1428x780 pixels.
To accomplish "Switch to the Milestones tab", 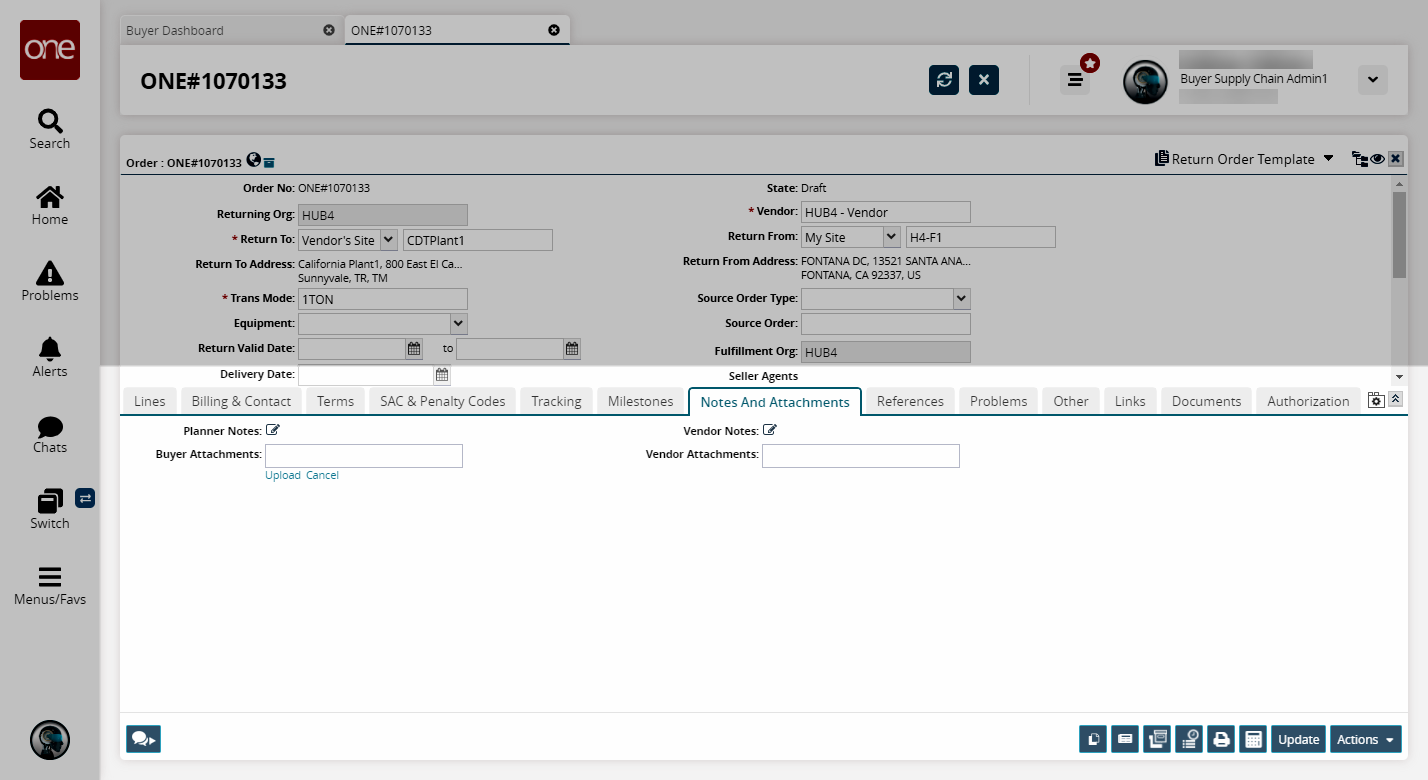I will (641, 401).
